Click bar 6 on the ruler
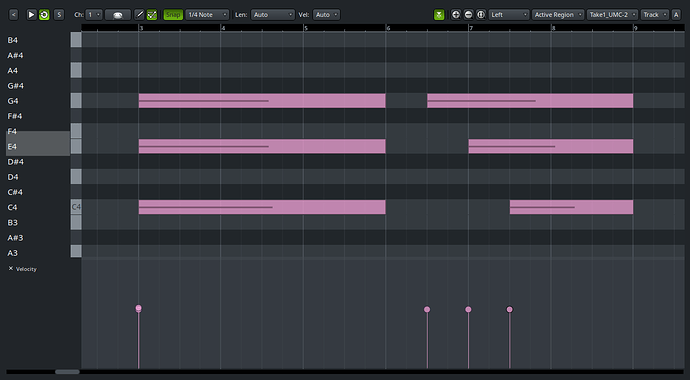Screen dimensions: 690x380 pyautogui.click(x=388, y=28)
